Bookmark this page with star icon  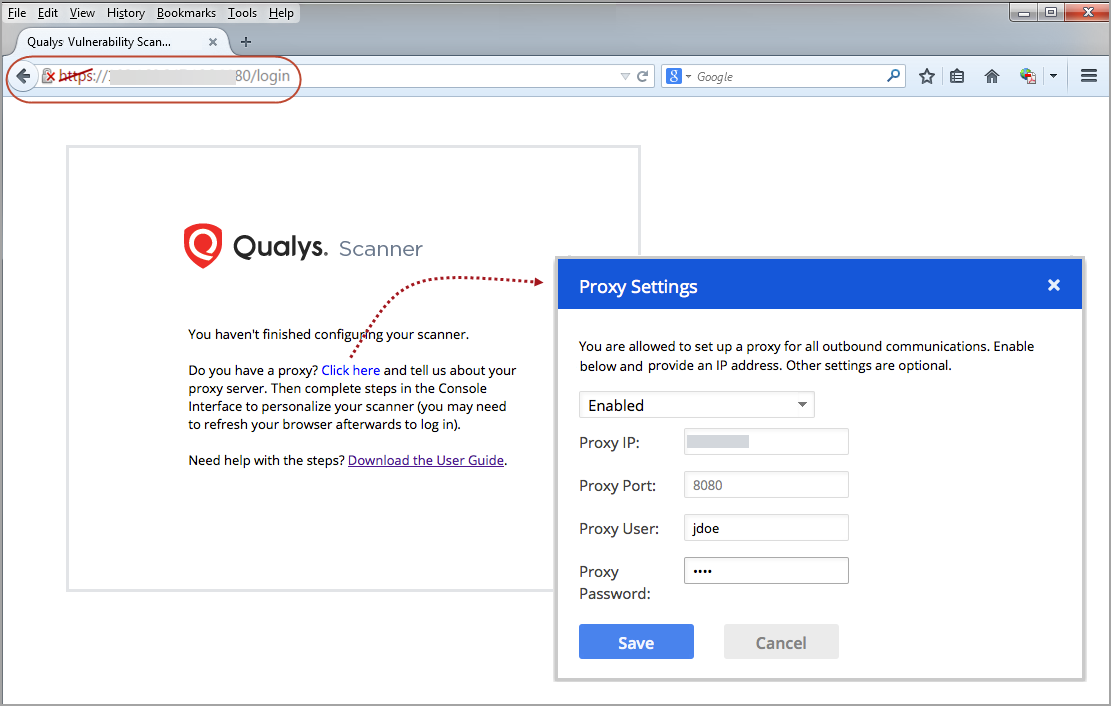(x=927, y=76)
